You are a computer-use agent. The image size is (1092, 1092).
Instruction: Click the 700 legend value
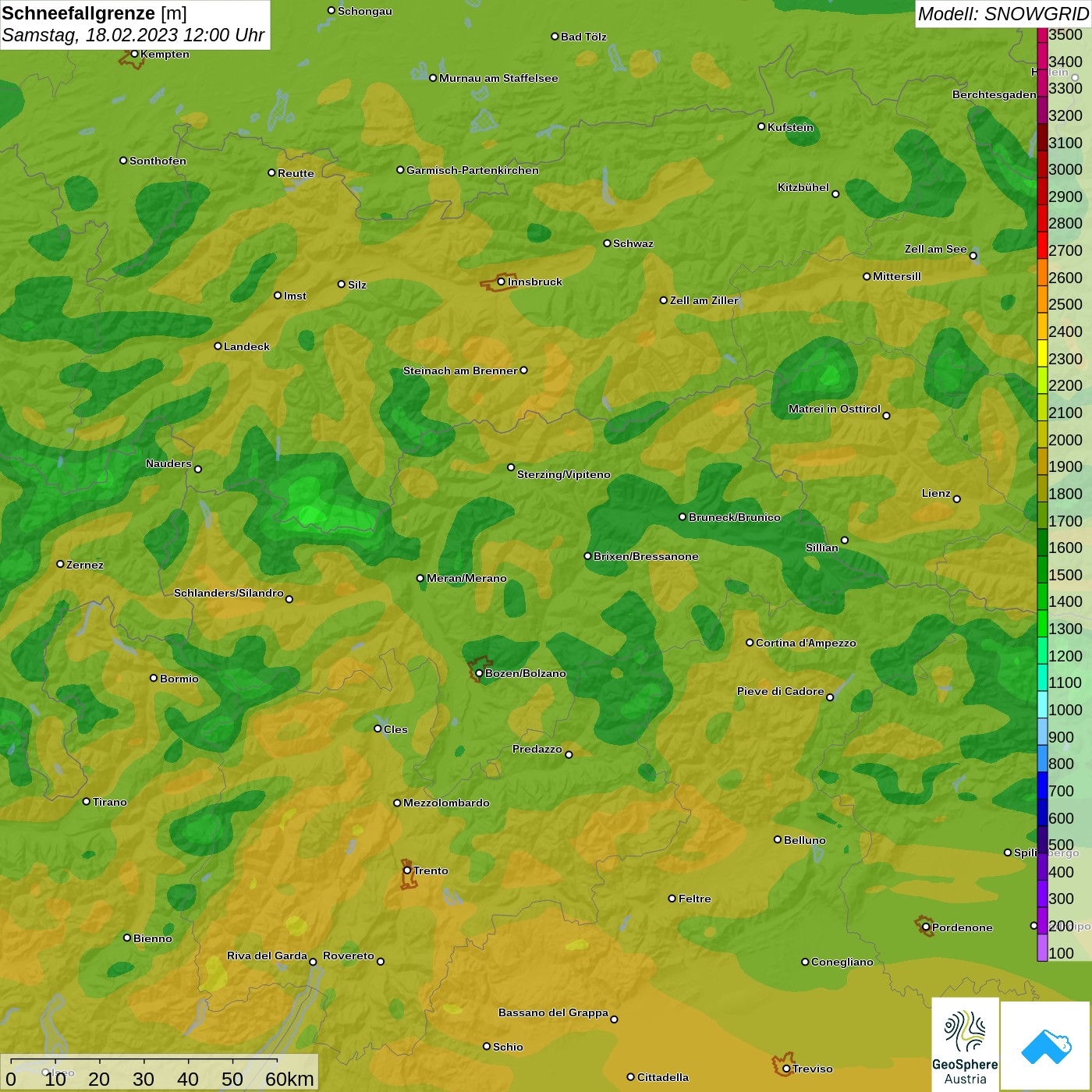[x=1062, y=791]
